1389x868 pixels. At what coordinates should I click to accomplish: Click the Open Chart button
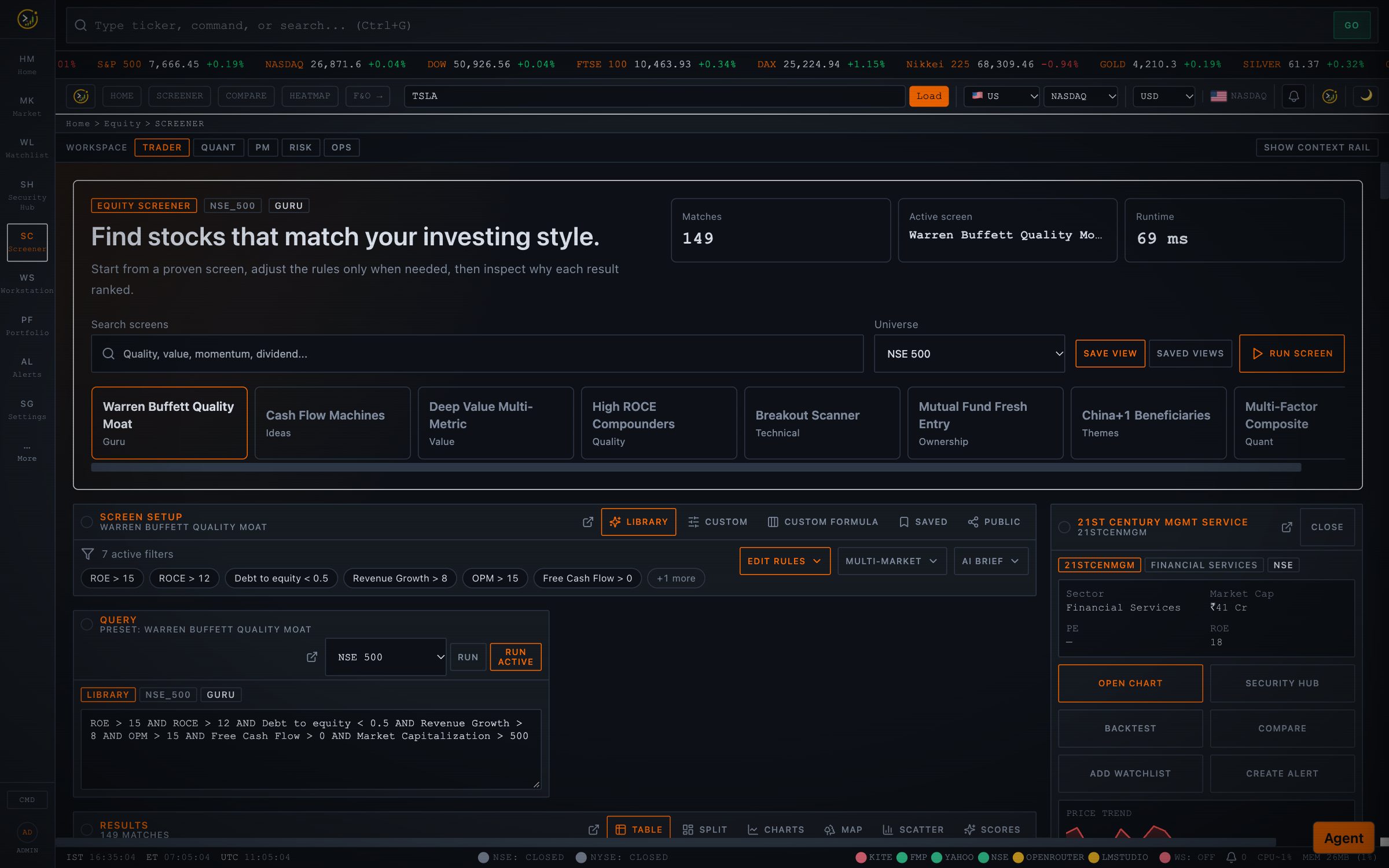pyautogui.click(x=1130, y=683)
